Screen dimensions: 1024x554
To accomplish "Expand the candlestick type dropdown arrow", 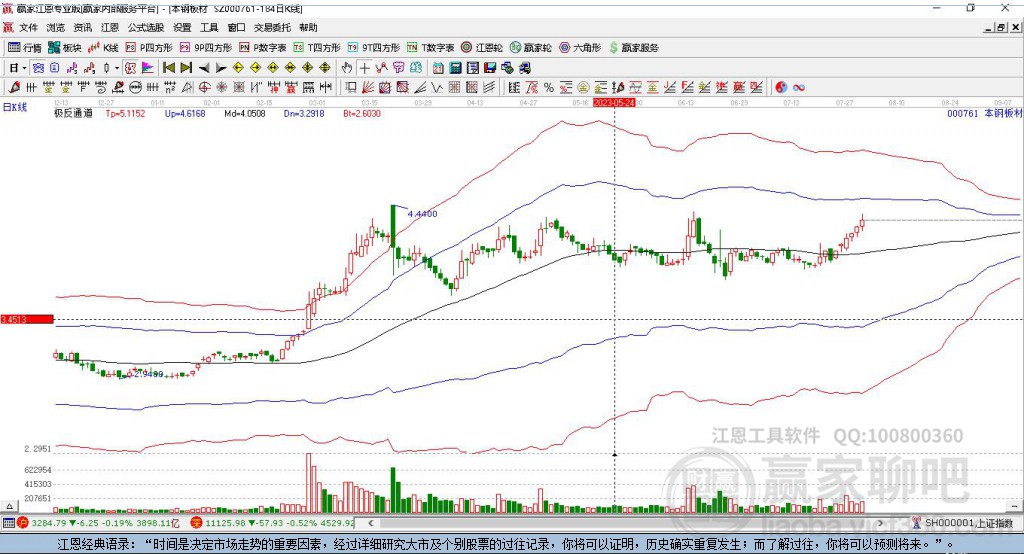I will pos(117,68).
